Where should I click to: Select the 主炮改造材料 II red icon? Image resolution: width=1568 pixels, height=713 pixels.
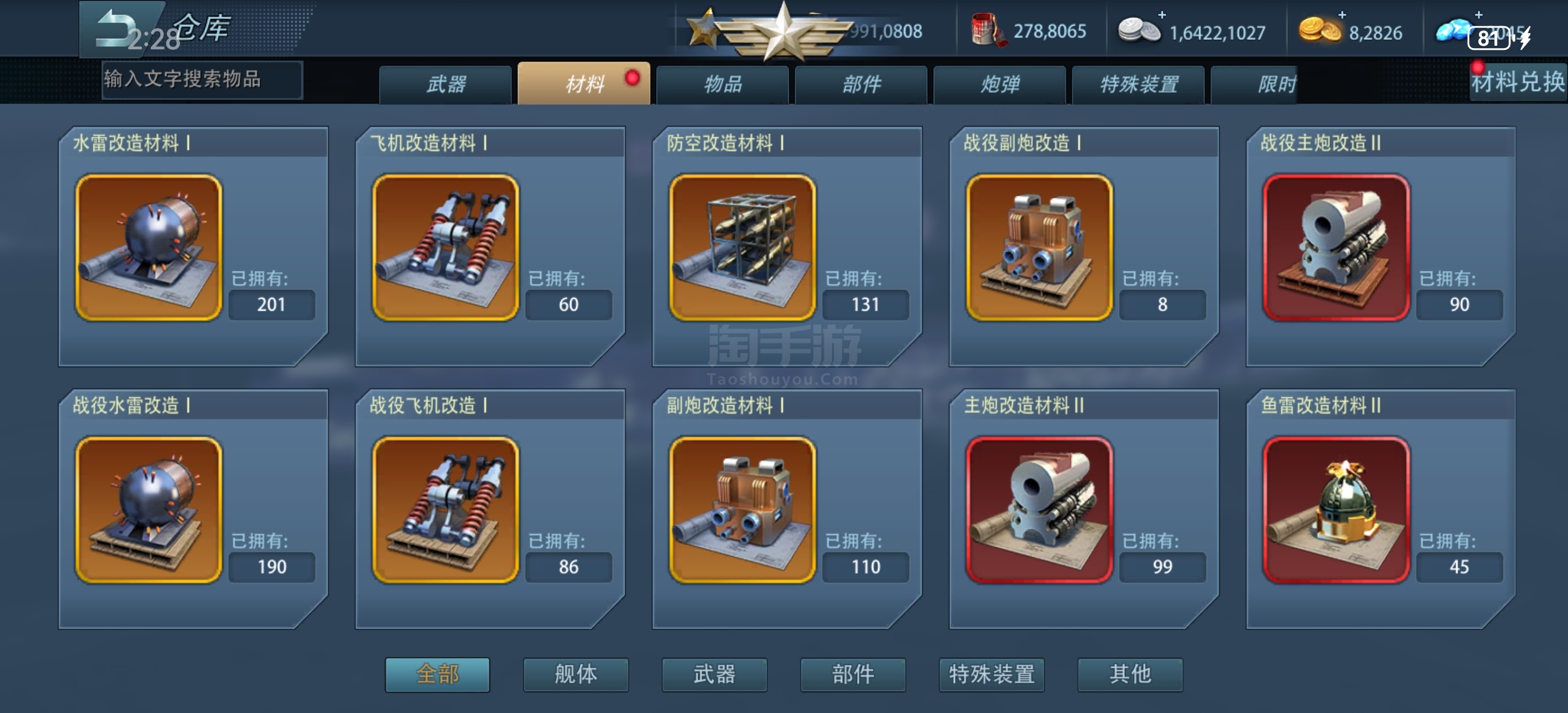tap(1039, 510)
